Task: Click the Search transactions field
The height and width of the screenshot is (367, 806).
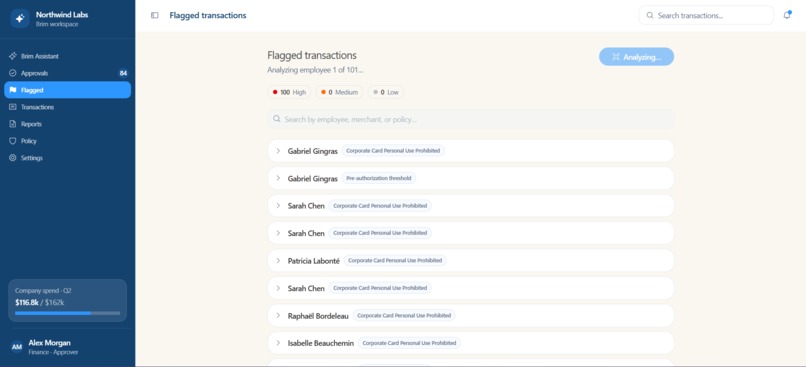Action: pos(706,15)
